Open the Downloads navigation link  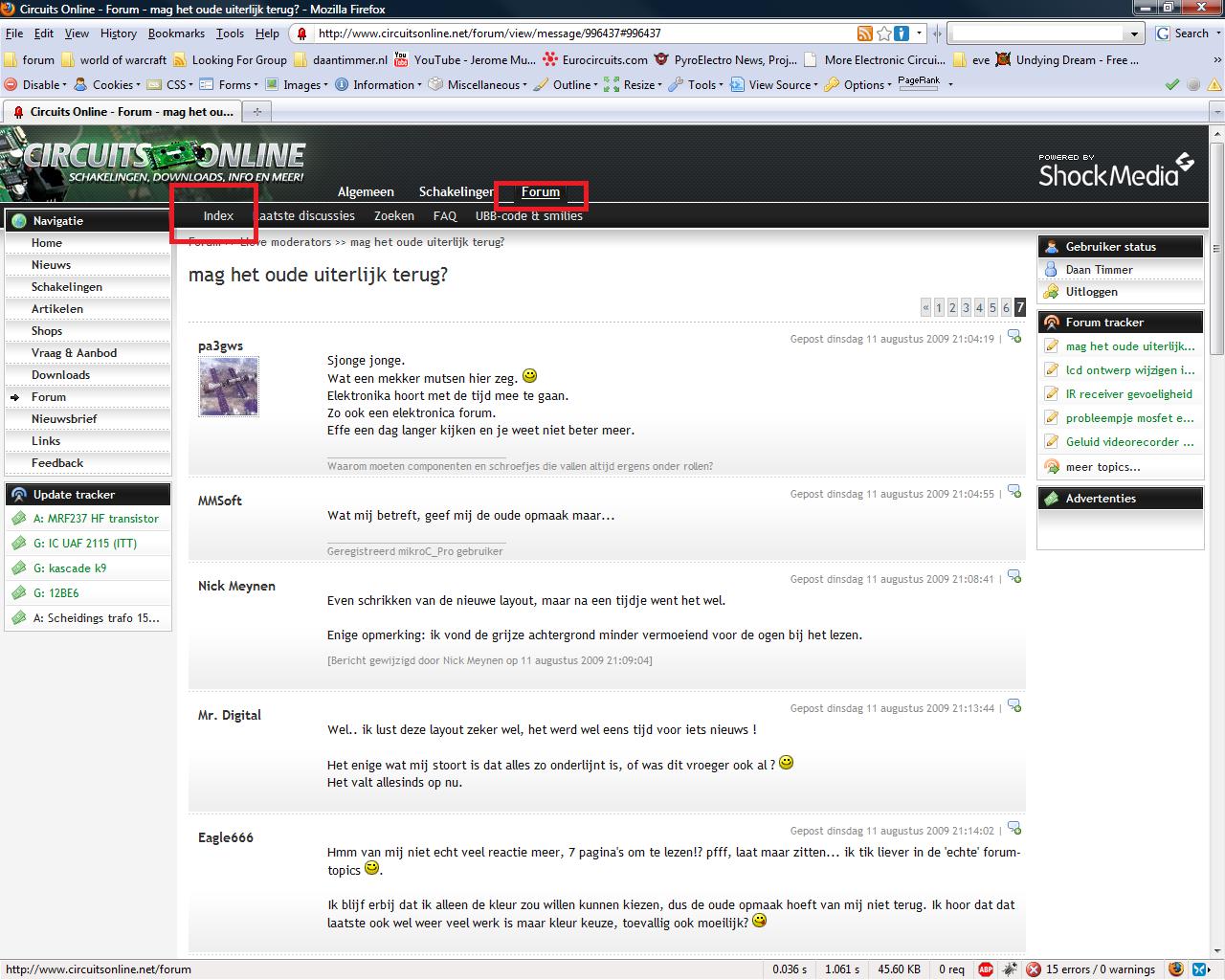pos(60,375)
